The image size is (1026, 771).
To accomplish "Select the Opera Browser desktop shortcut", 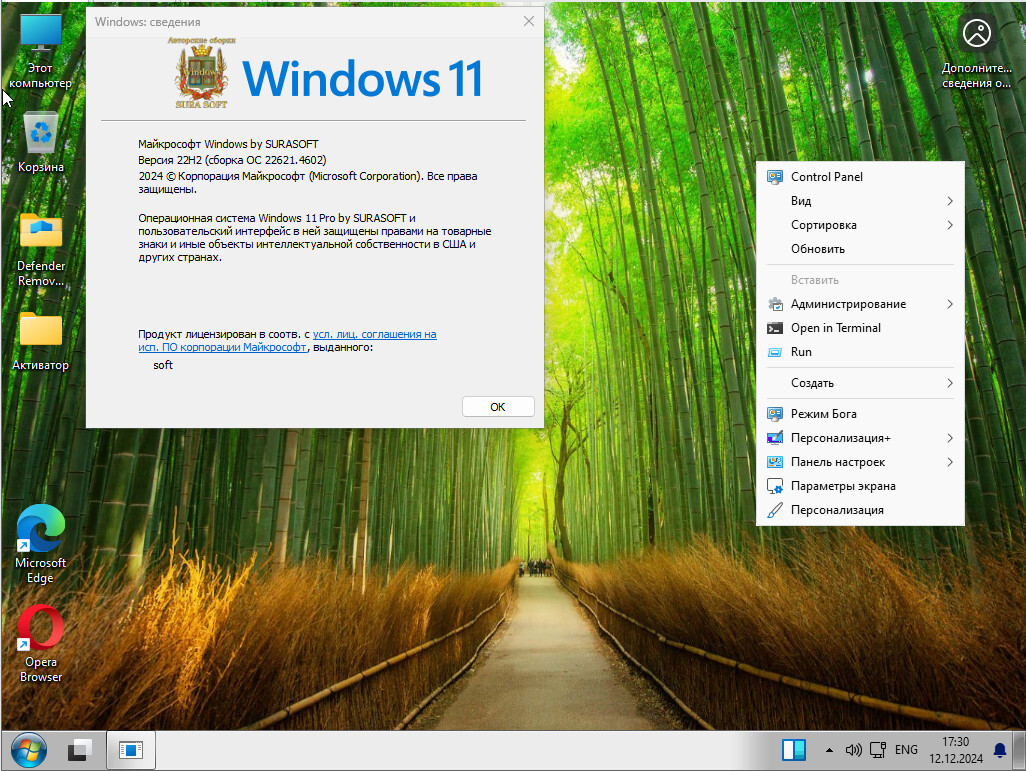I will click(41, 644).
